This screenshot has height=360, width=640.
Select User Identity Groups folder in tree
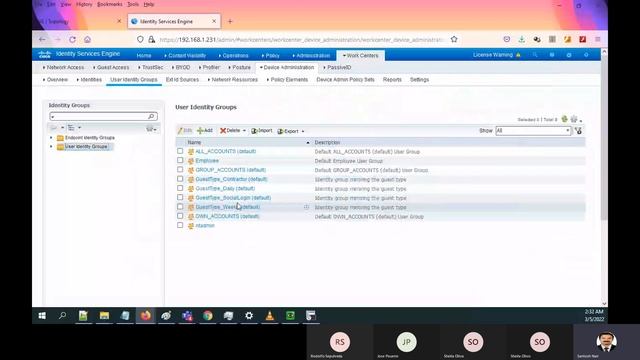tap(86, 147)
